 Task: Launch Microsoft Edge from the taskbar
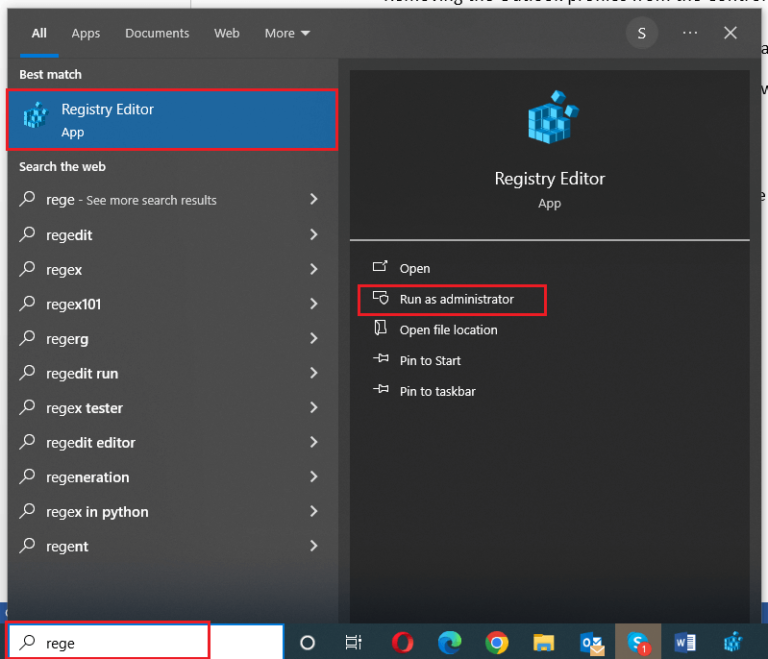(449, 642)
